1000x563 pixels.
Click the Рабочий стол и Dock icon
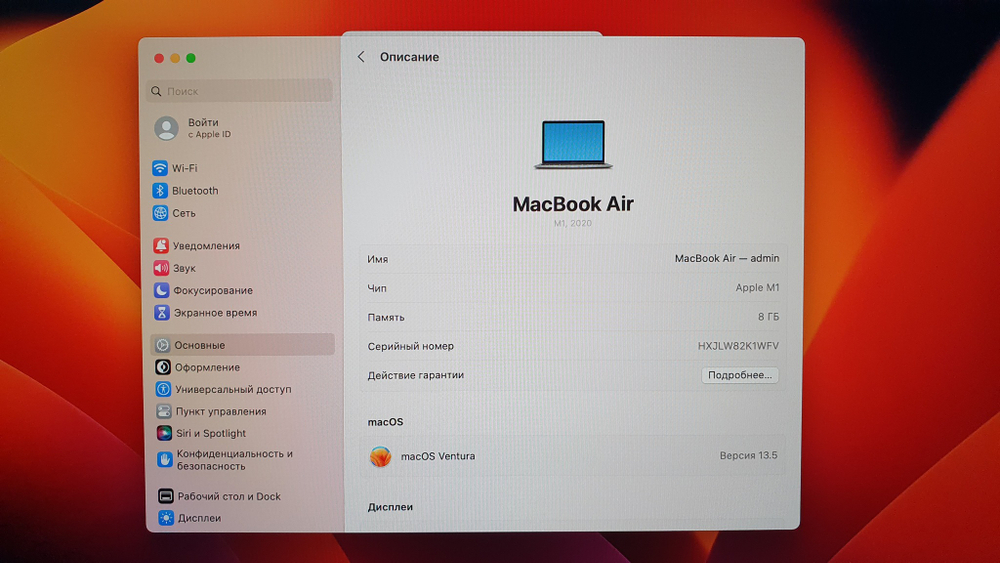tap(166, 495)
